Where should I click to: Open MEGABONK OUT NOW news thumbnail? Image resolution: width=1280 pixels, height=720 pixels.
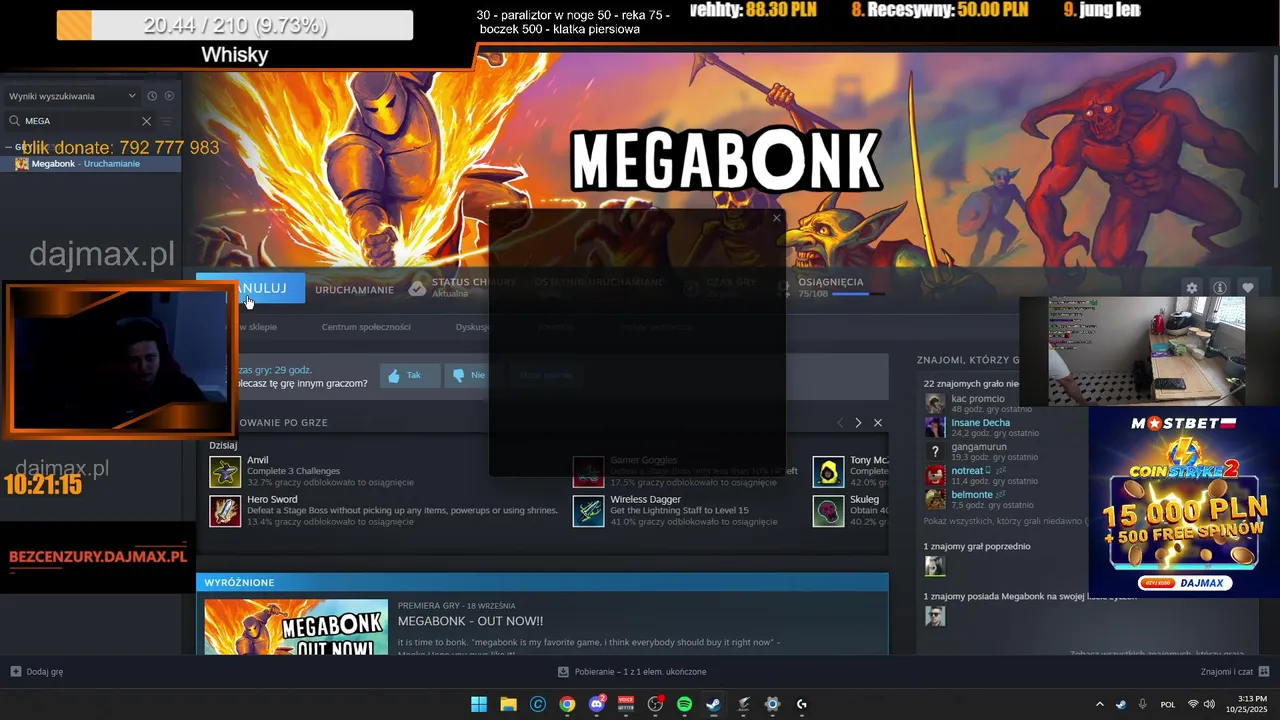click(296, 627)
